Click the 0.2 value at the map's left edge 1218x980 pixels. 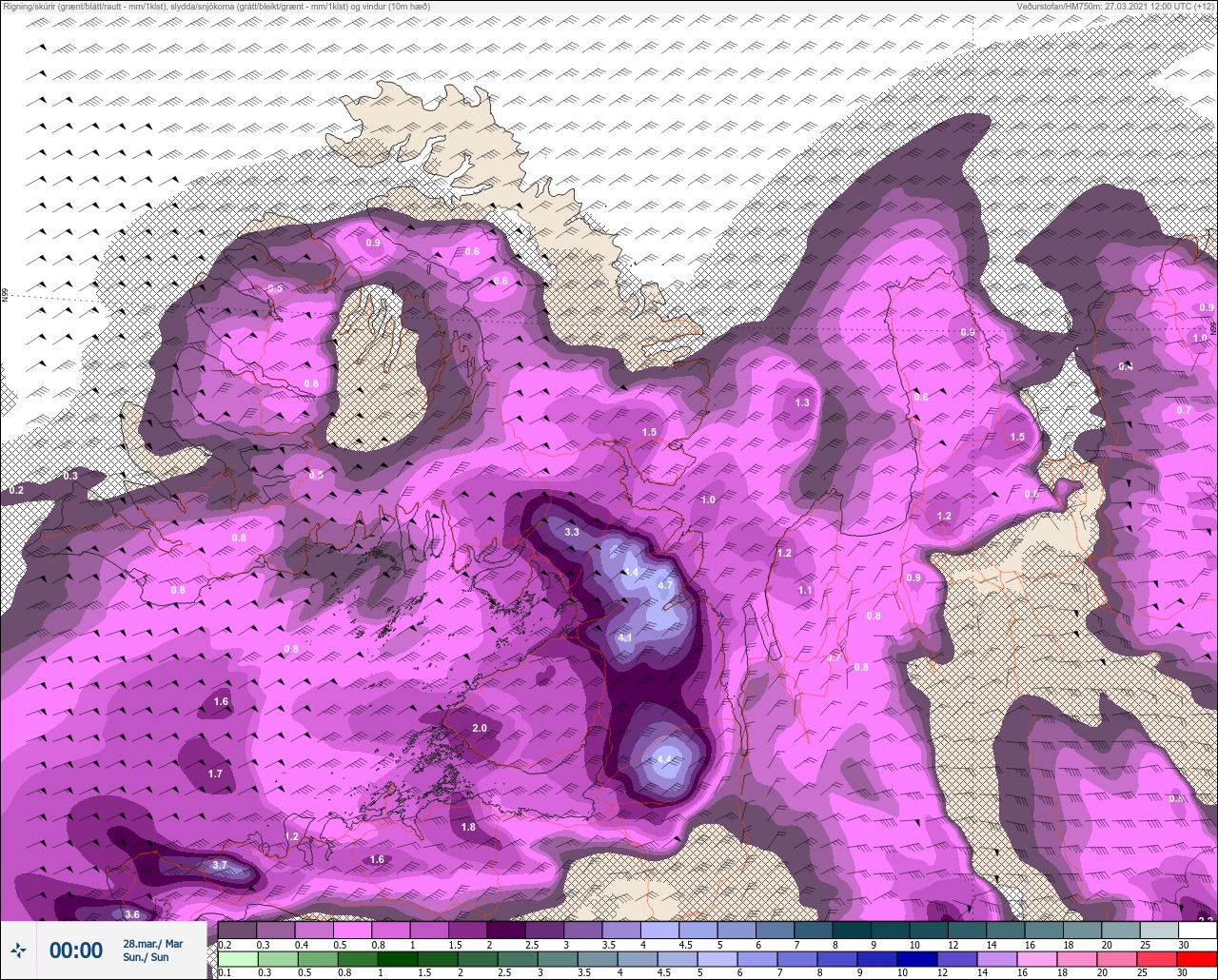coord(15,490)
